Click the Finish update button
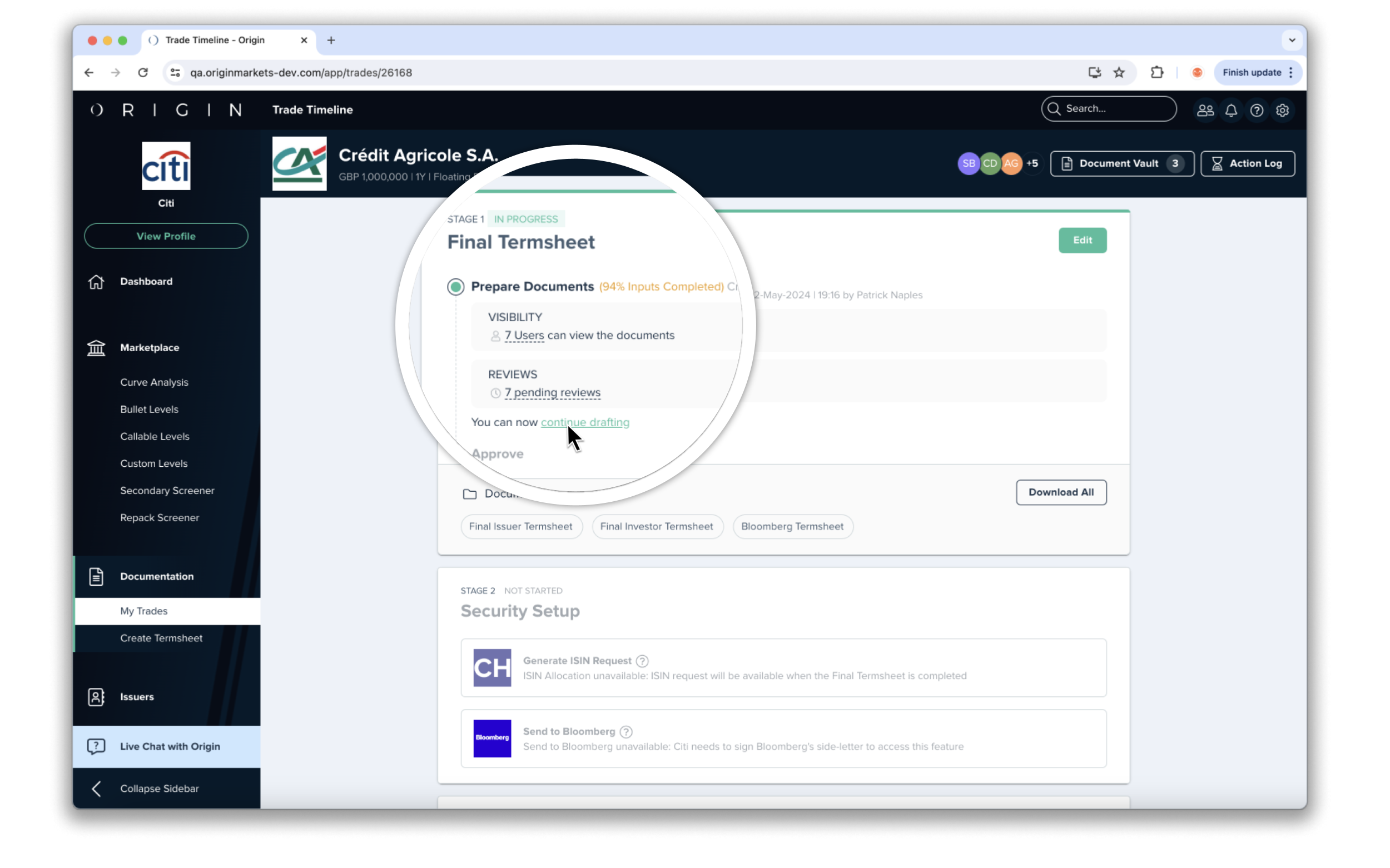The image size is (1390, 868). [x=1257, y=72]
